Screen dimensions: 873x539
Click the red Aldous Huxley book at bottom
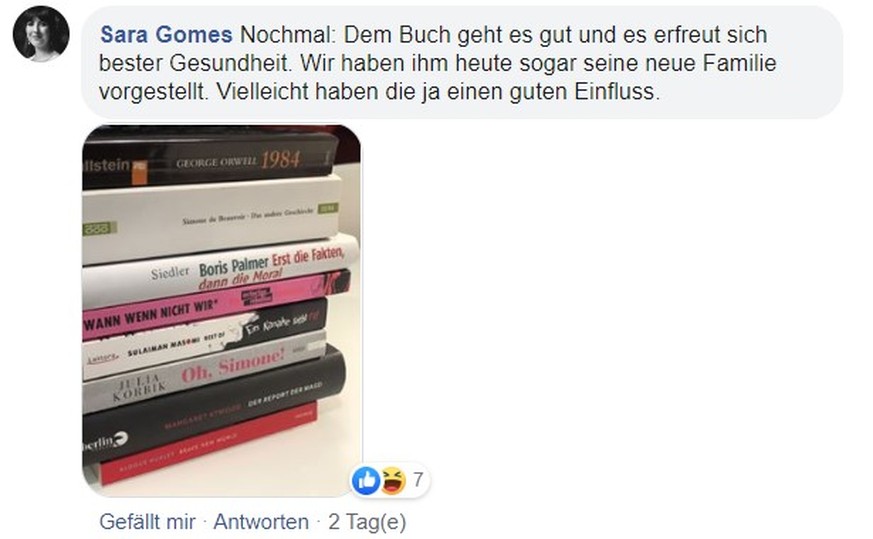[208, 442]
